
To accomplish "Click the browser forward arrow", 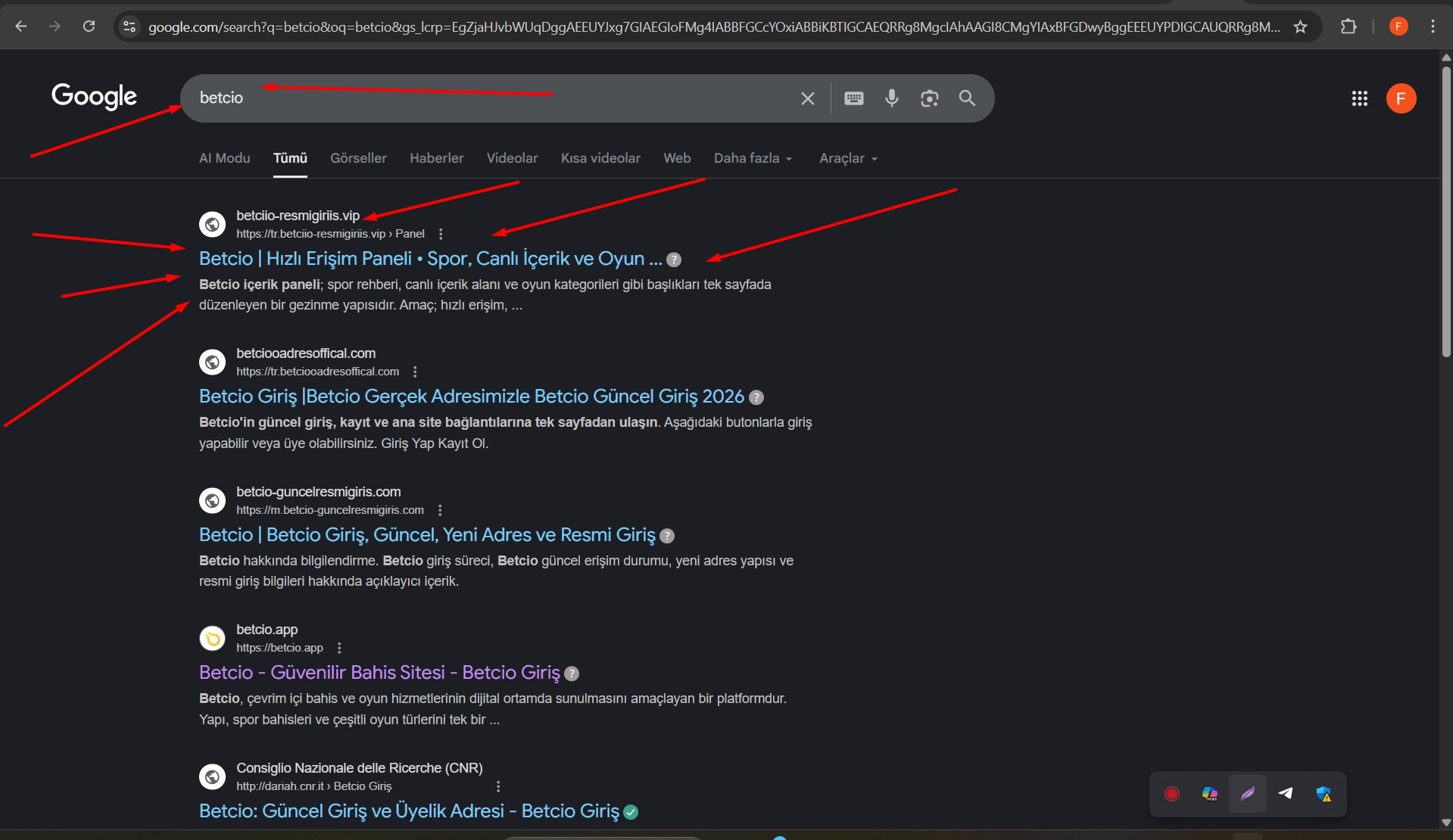I will point(55,26).
